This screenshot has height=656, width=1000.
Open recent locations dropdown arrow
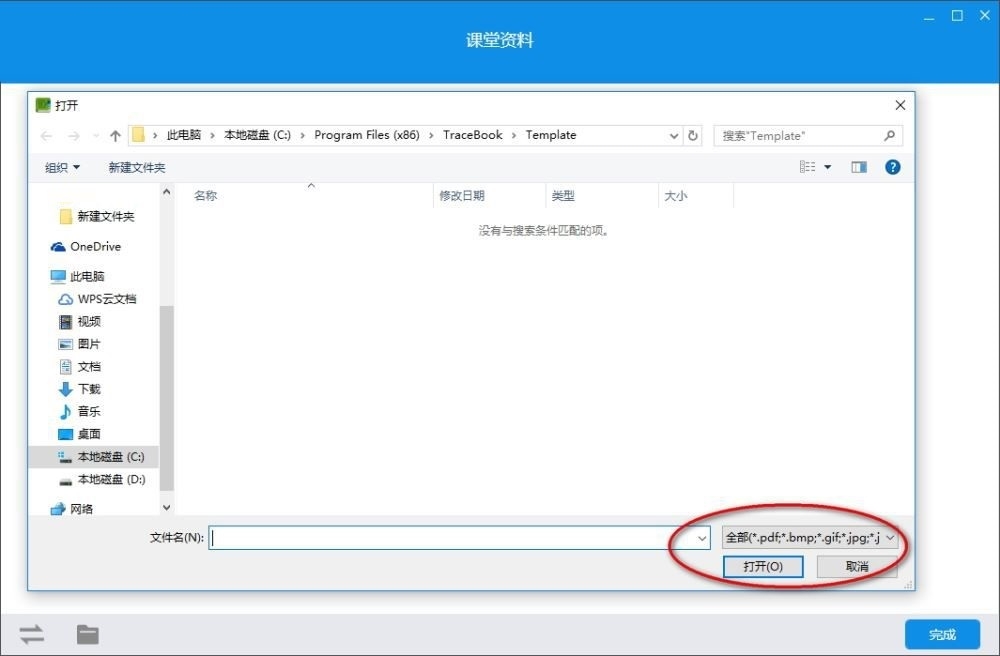[96, 135]
